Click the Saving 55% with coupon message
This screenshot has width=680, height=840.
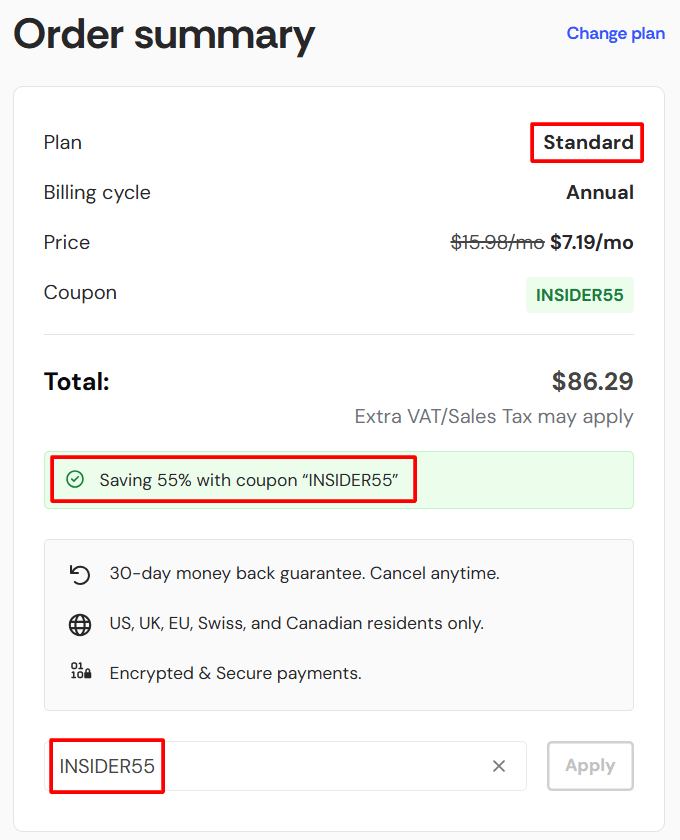pyautogui.click(x=249, y=480)
